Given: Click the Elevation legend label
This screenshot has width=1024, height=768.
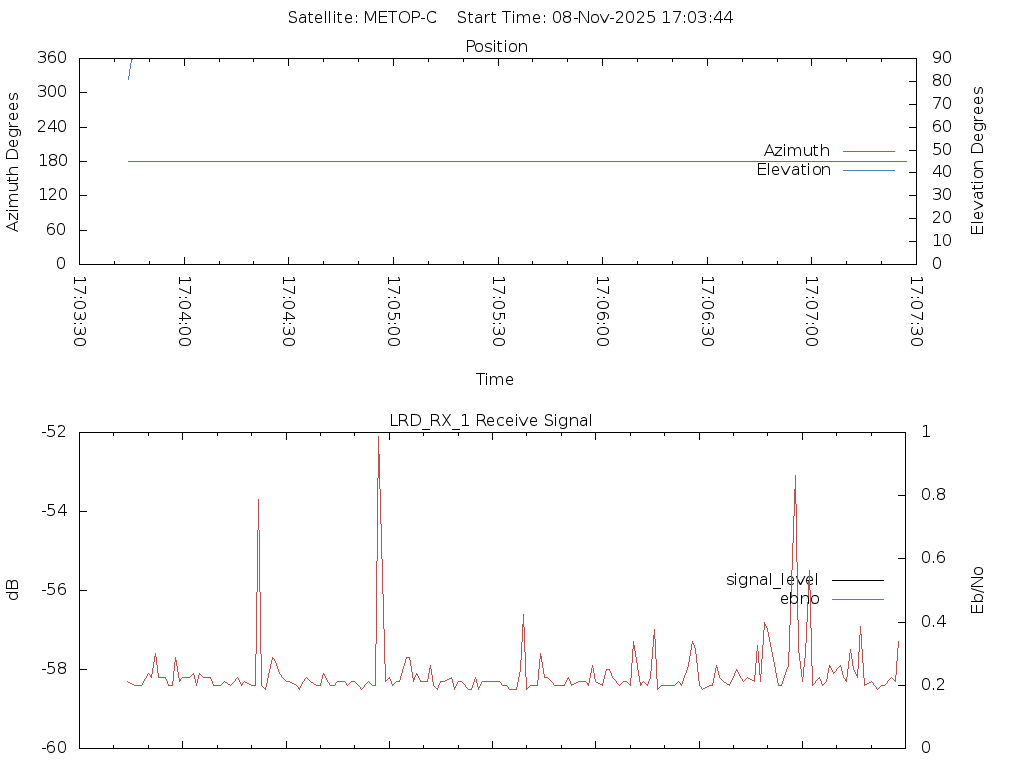Looking at the screenshot, I should (x=793, y=170).
